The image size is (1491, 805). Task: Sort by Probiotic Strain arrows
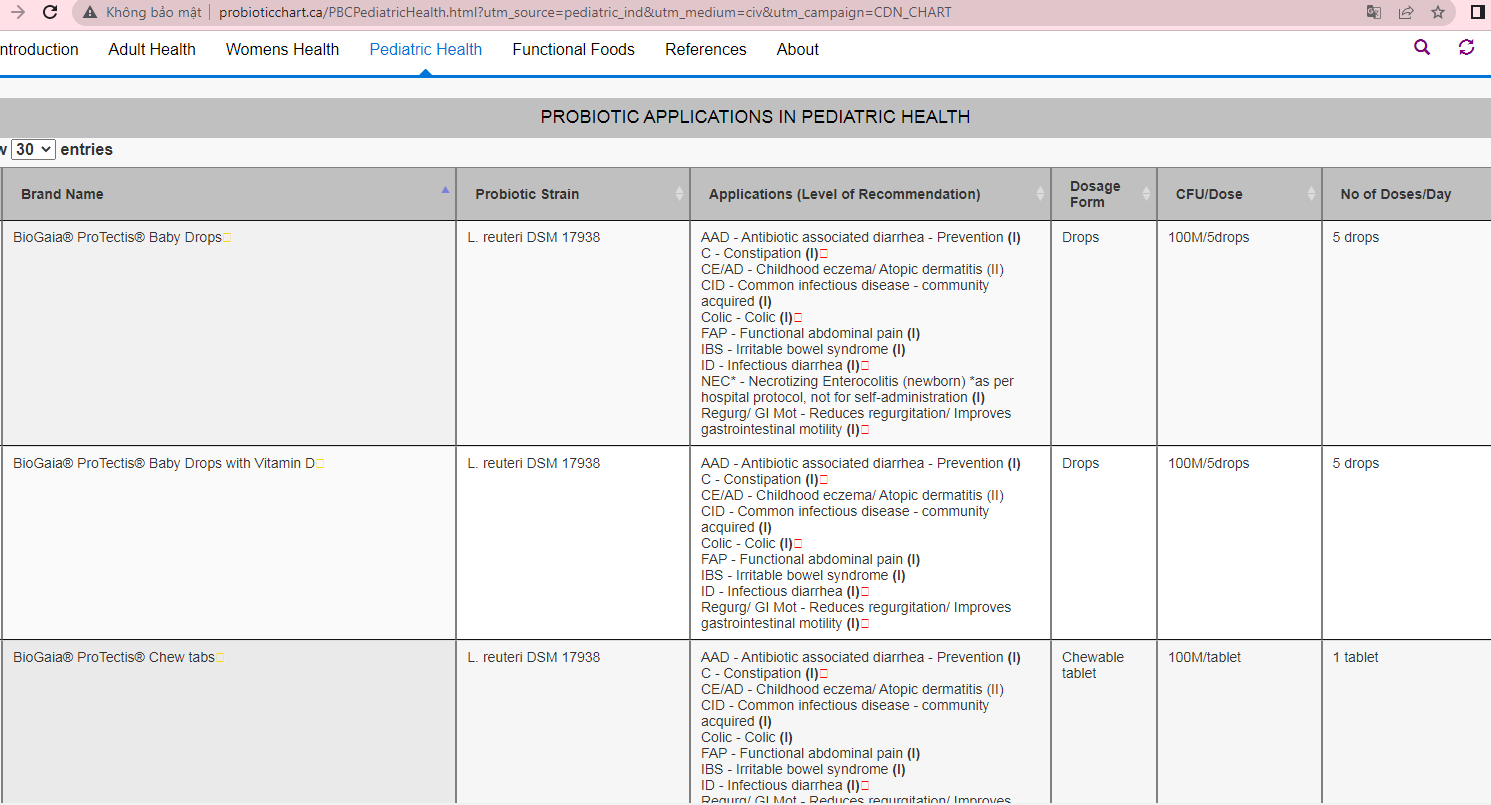680,194
